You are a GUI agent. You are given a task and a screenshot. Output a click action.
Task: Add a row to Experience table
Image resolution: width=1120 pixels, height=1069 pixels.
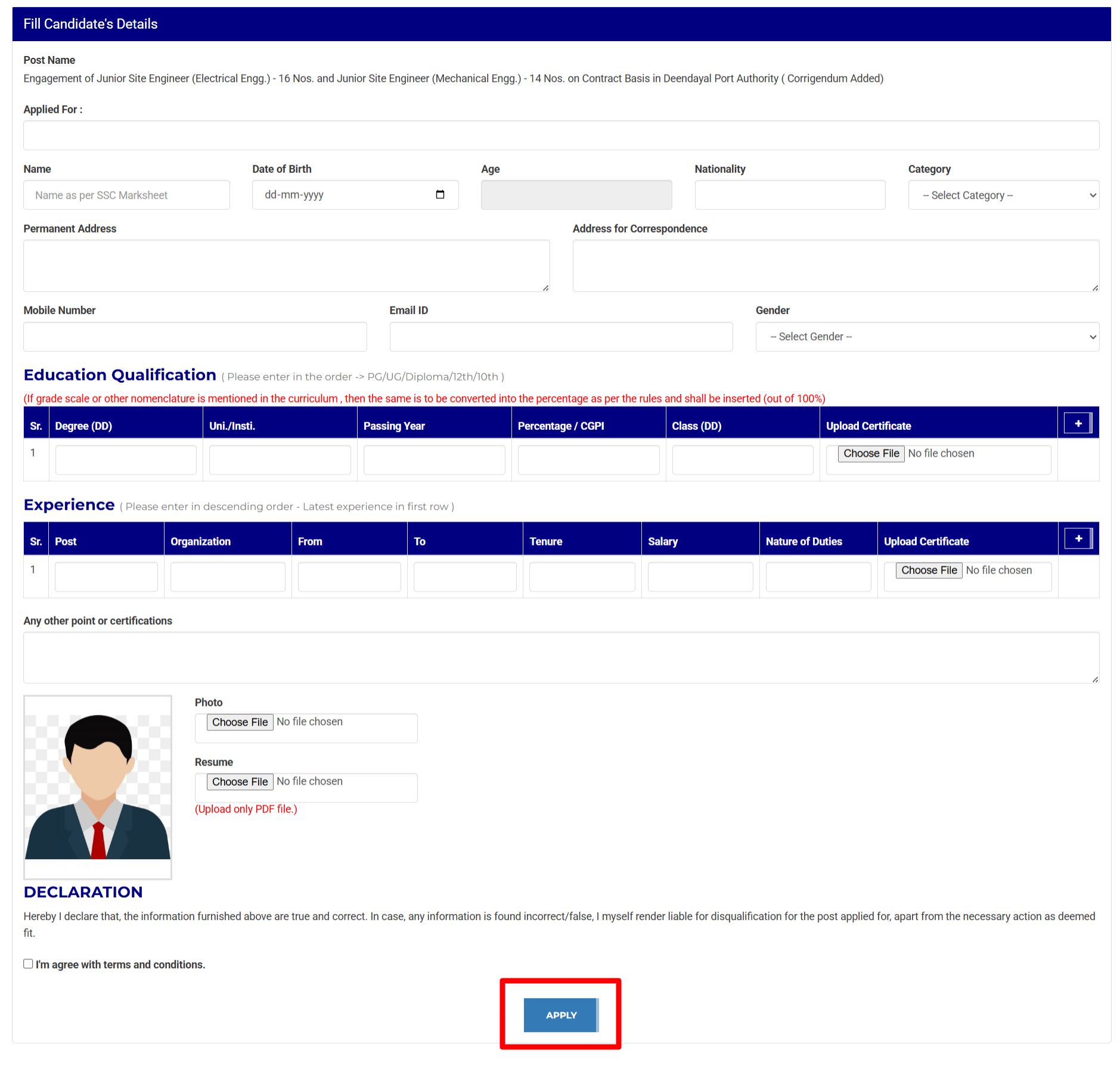[1078, 539]
